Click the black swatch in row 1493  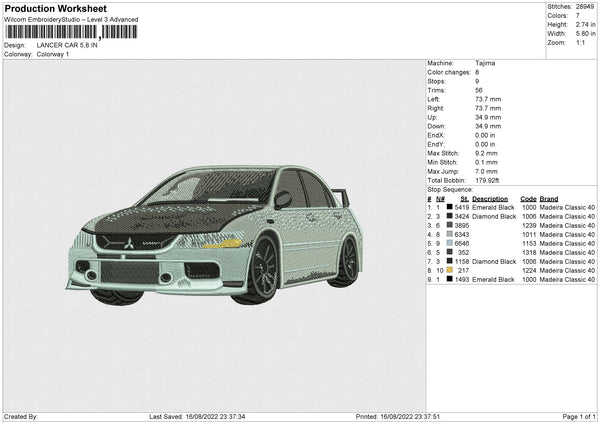click(x=450, y=279)
